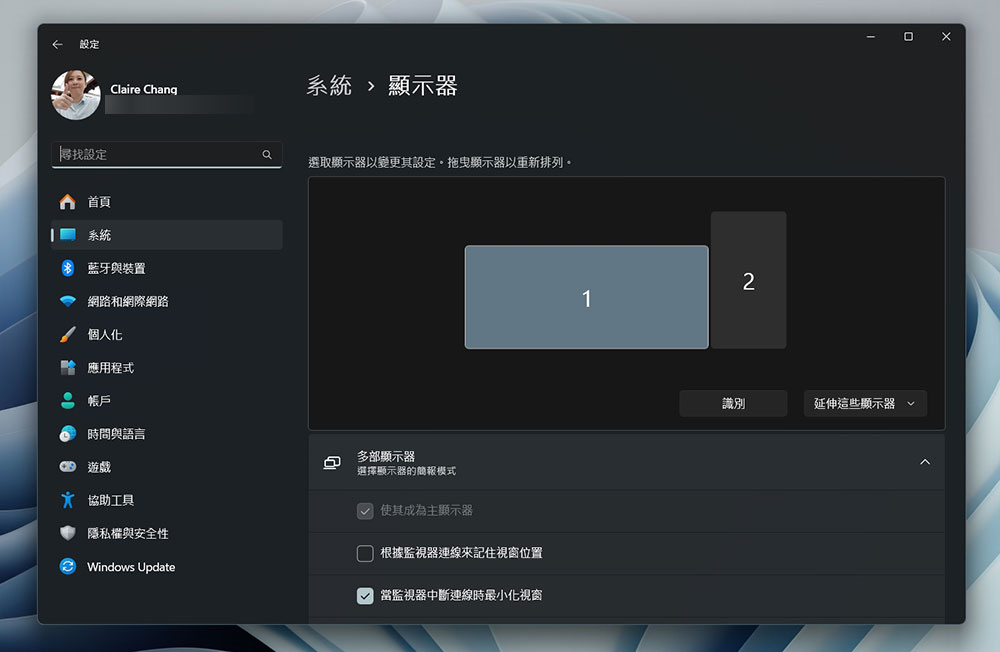
Task: Open 帳戶 settings category
Action: coord(166,401)
